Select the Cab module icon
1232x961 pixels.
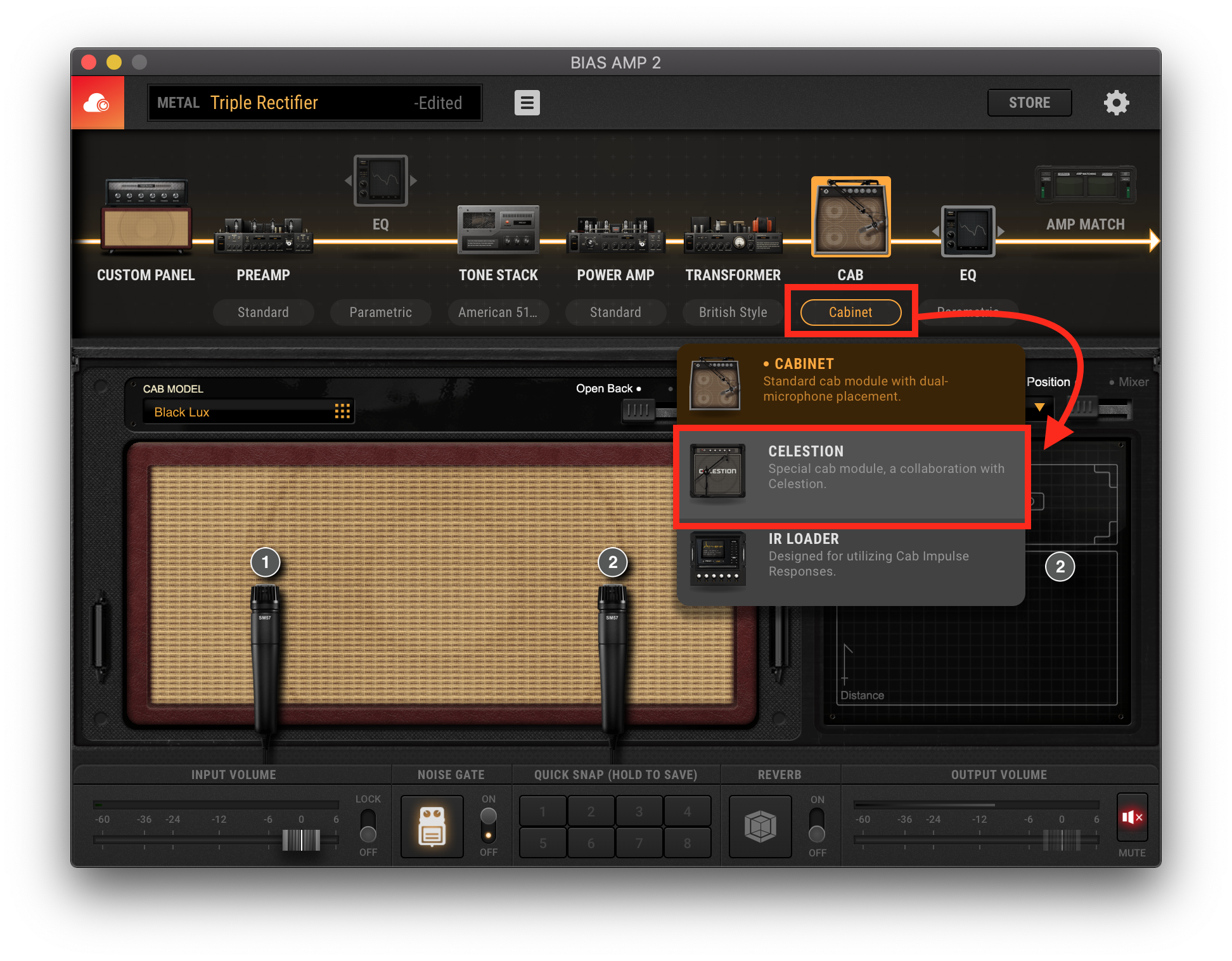click(850, 217)
